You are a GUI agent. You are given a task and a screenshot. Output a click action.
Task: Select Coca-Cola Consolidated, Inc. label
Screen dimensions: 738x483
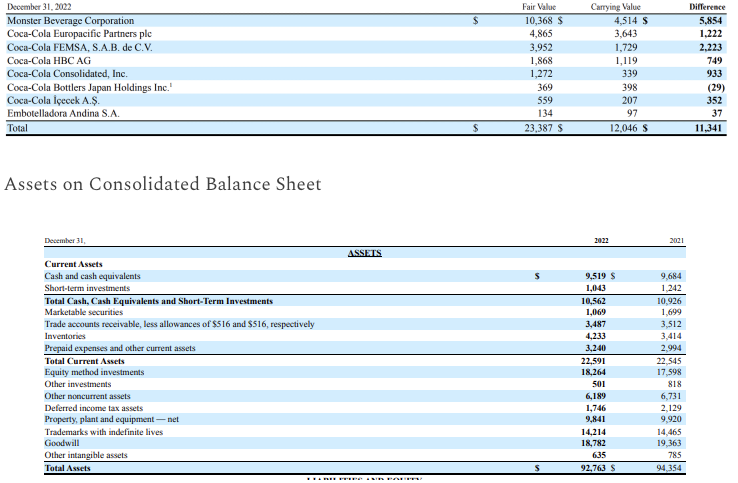(67, 74)
